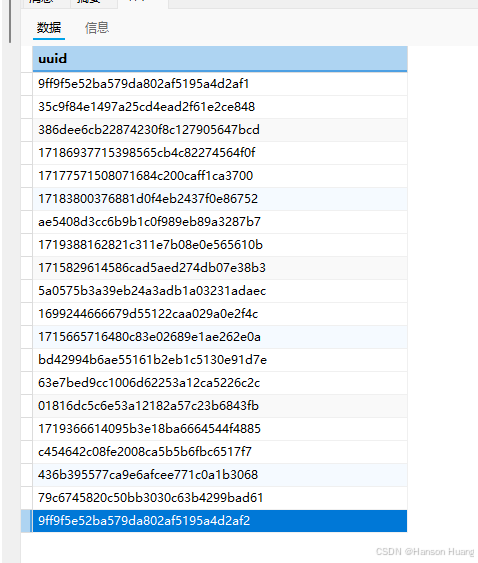478x563 pixels.
Task: Select cell 5a0575b3a39eb24a3adb1a03231adaec
Action: tap(220, 290)
